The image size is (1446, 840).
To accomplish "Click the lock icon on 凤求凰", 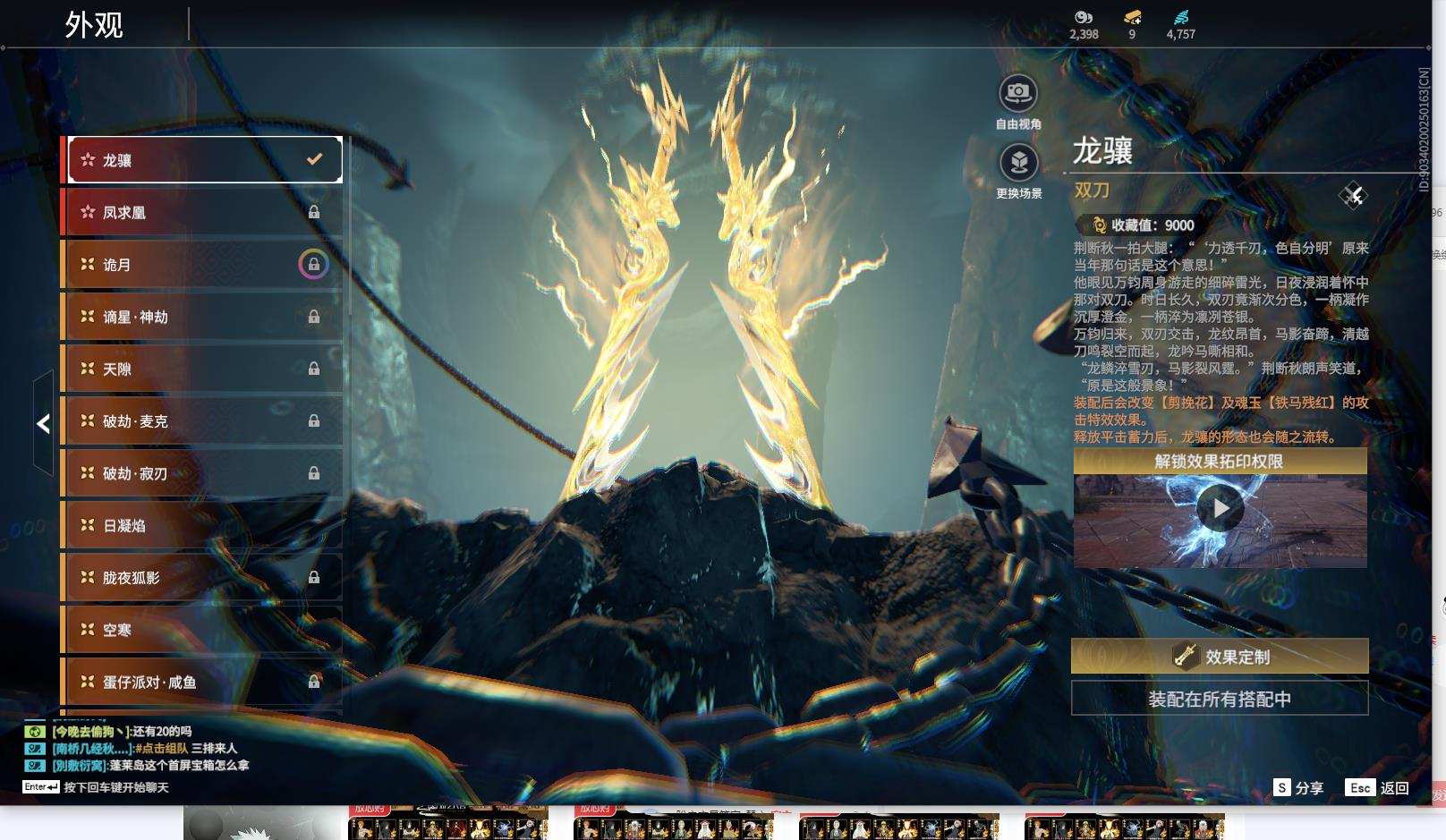I will 313,213.
